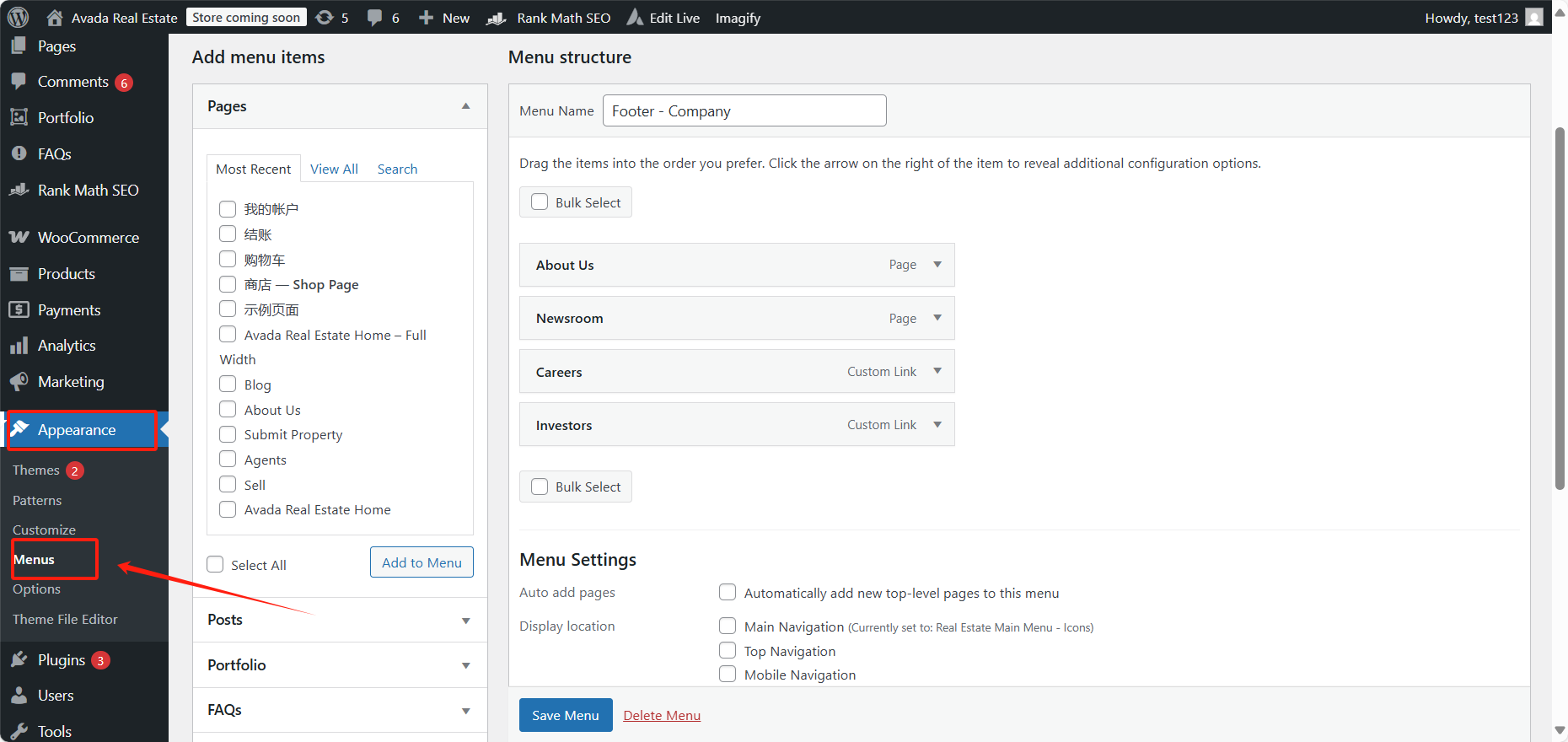Expand the Posts accordion section
The height and width of the screenshot is (742, 1568).
pos(465,621)
